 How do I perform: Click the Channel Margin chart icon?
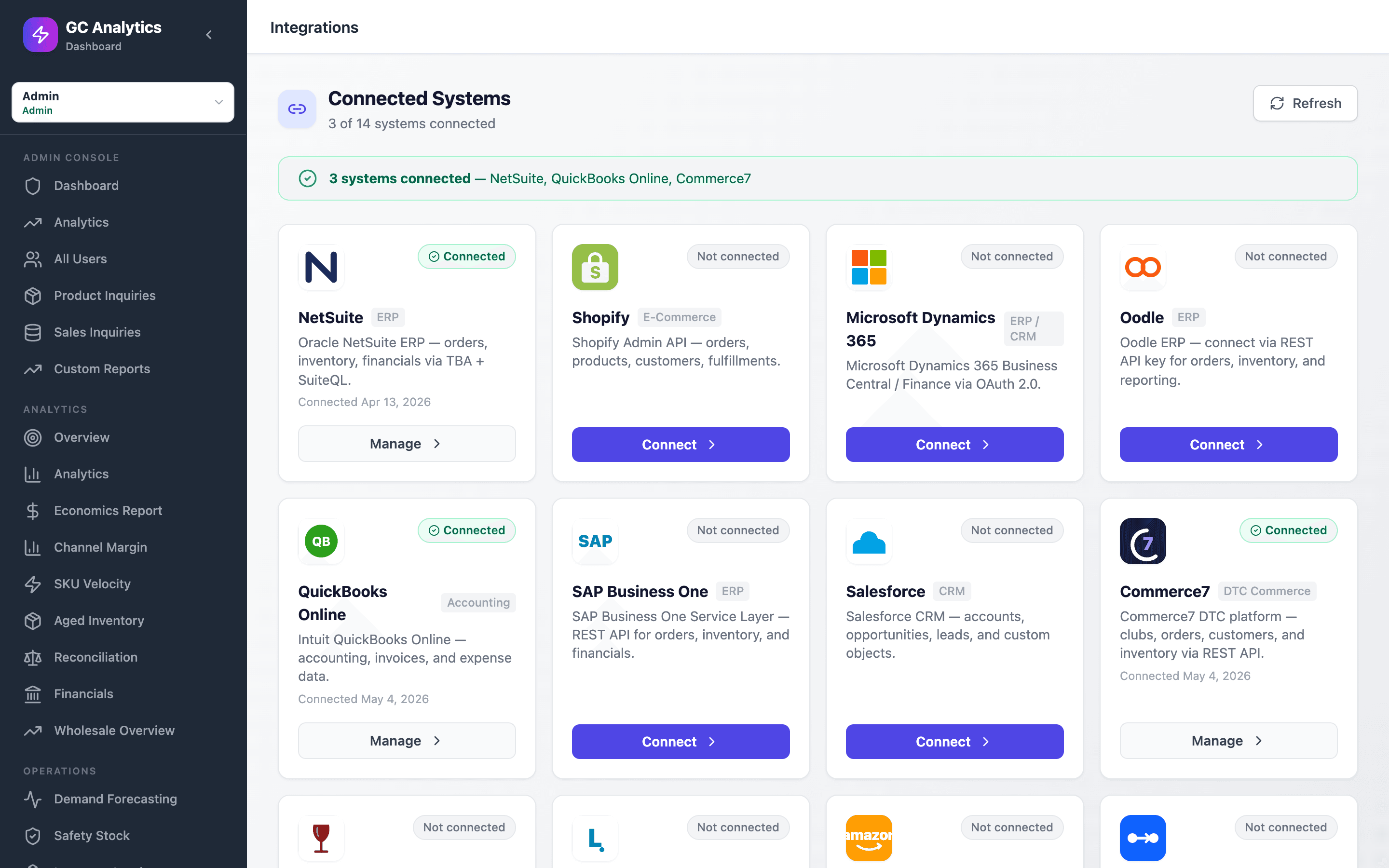point(33,547)
